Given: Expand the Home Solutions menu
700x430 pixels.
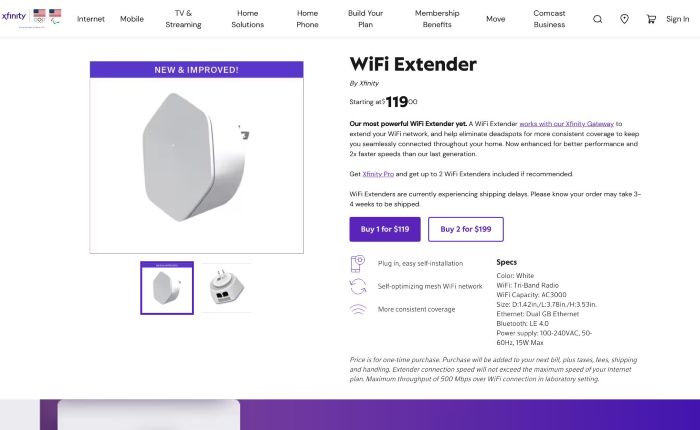Looking at the screenshot, I should click(x=247, y=19).
